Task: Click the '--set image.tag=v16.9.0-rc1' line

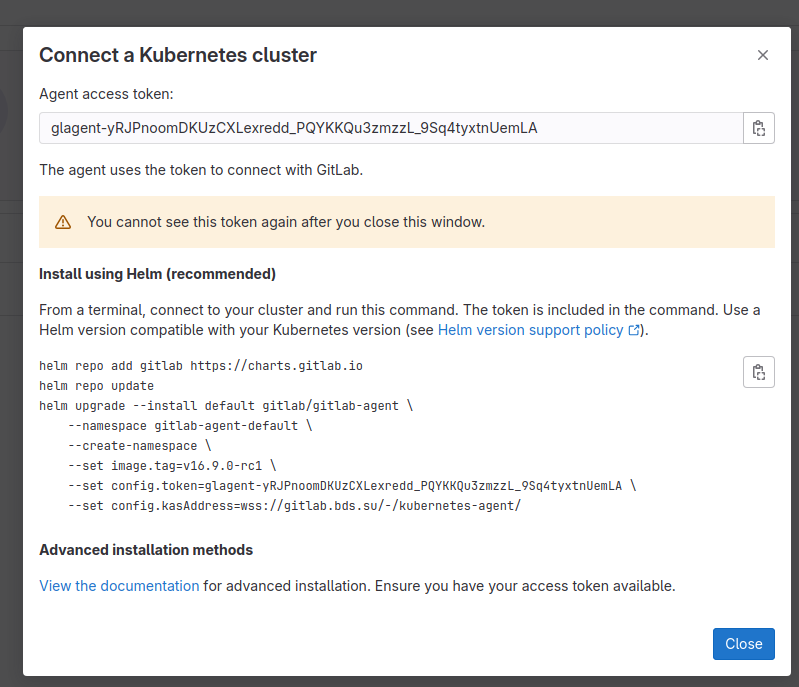Action: click(x=171, y=466)
